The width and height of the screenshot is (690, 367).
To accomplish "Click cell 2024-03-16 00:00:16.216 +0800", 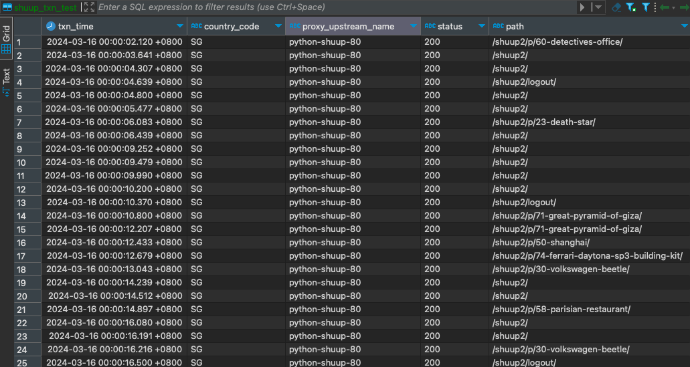I will click(x=114, y=349).
